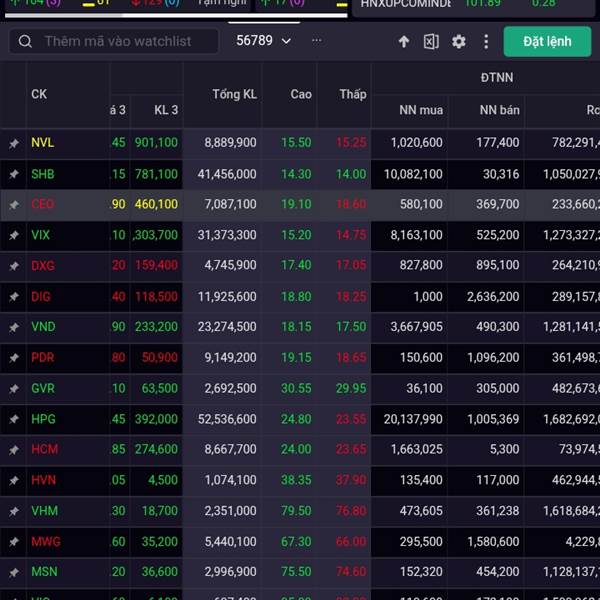Click VHM high price 79.50
This screenshot has width=600, height=600.
(296, 511)
